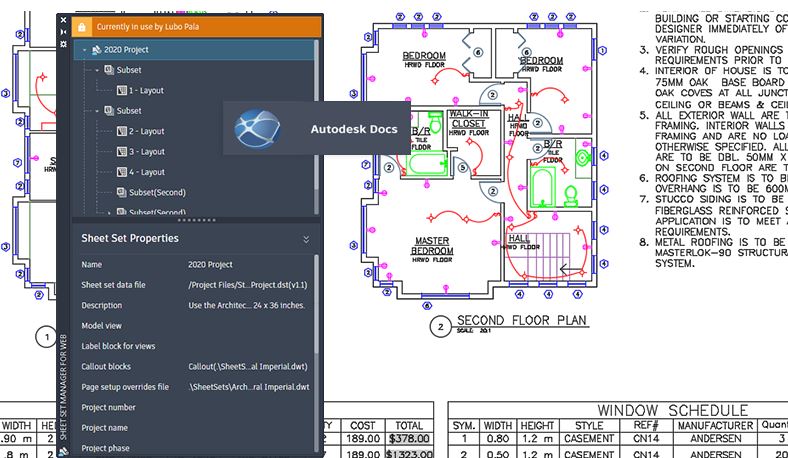
Task: Click the Sheet Set Manager icon at bottom-left
Action: click(63, 450)
